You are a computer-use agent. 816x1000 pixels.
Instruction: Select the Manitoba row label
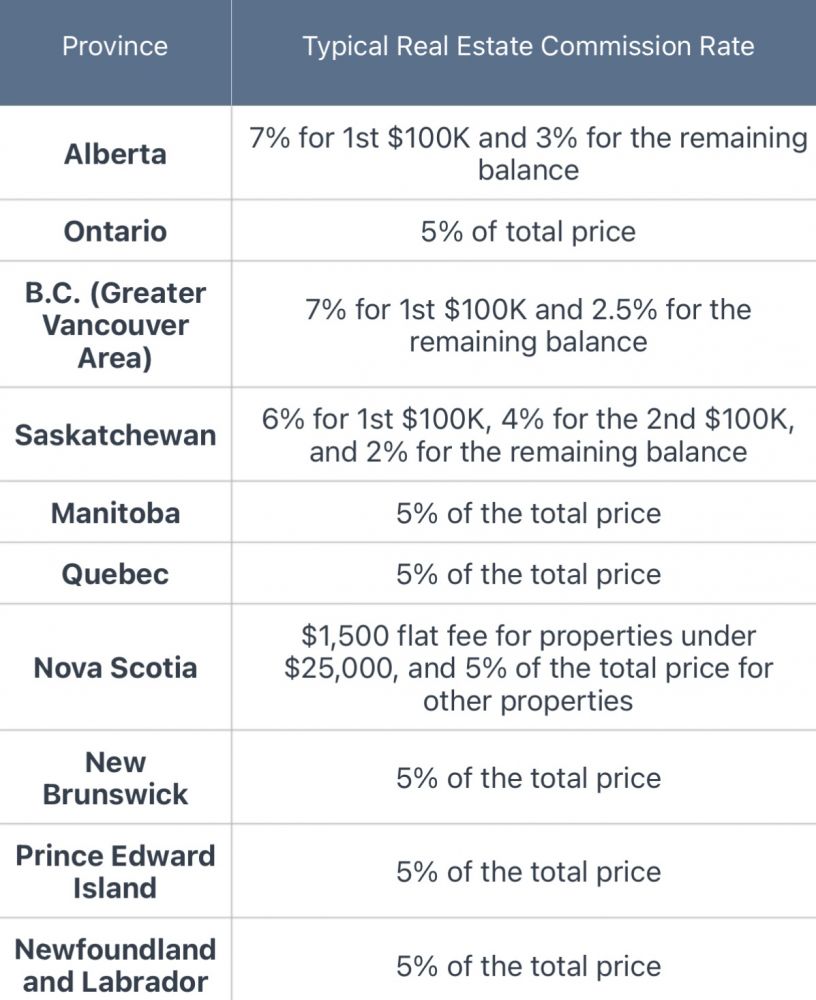tap(115, 514)
